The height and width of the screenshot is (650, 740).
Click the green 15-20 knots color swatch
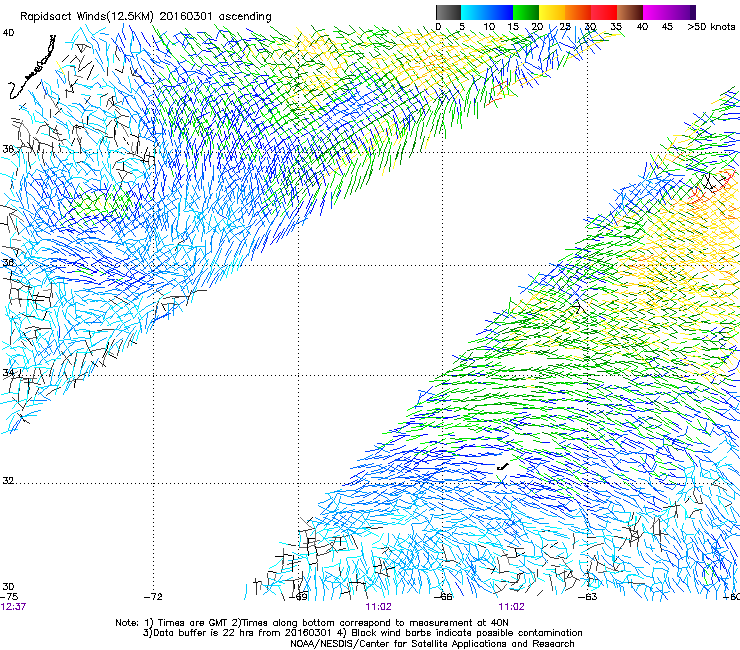point(526,12)
